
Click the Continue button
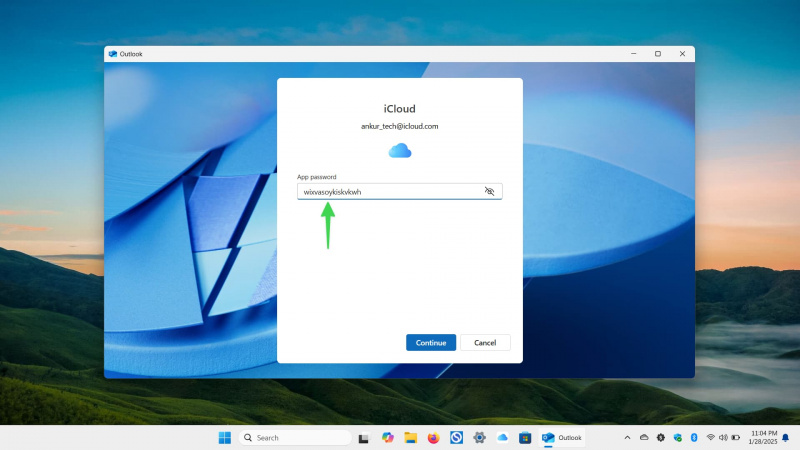click(431, 343)
